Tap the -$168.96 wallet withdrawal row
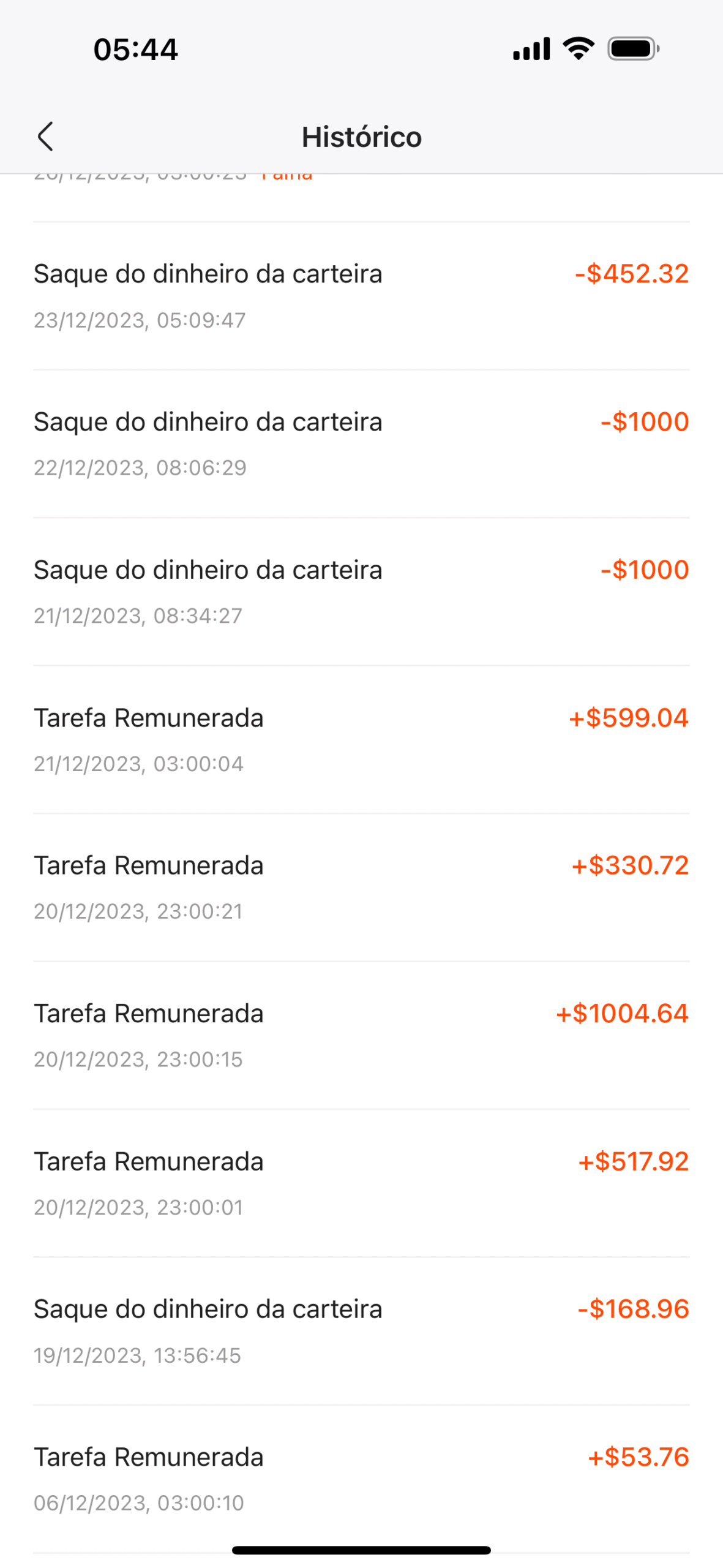 [x=361, y=1331]
